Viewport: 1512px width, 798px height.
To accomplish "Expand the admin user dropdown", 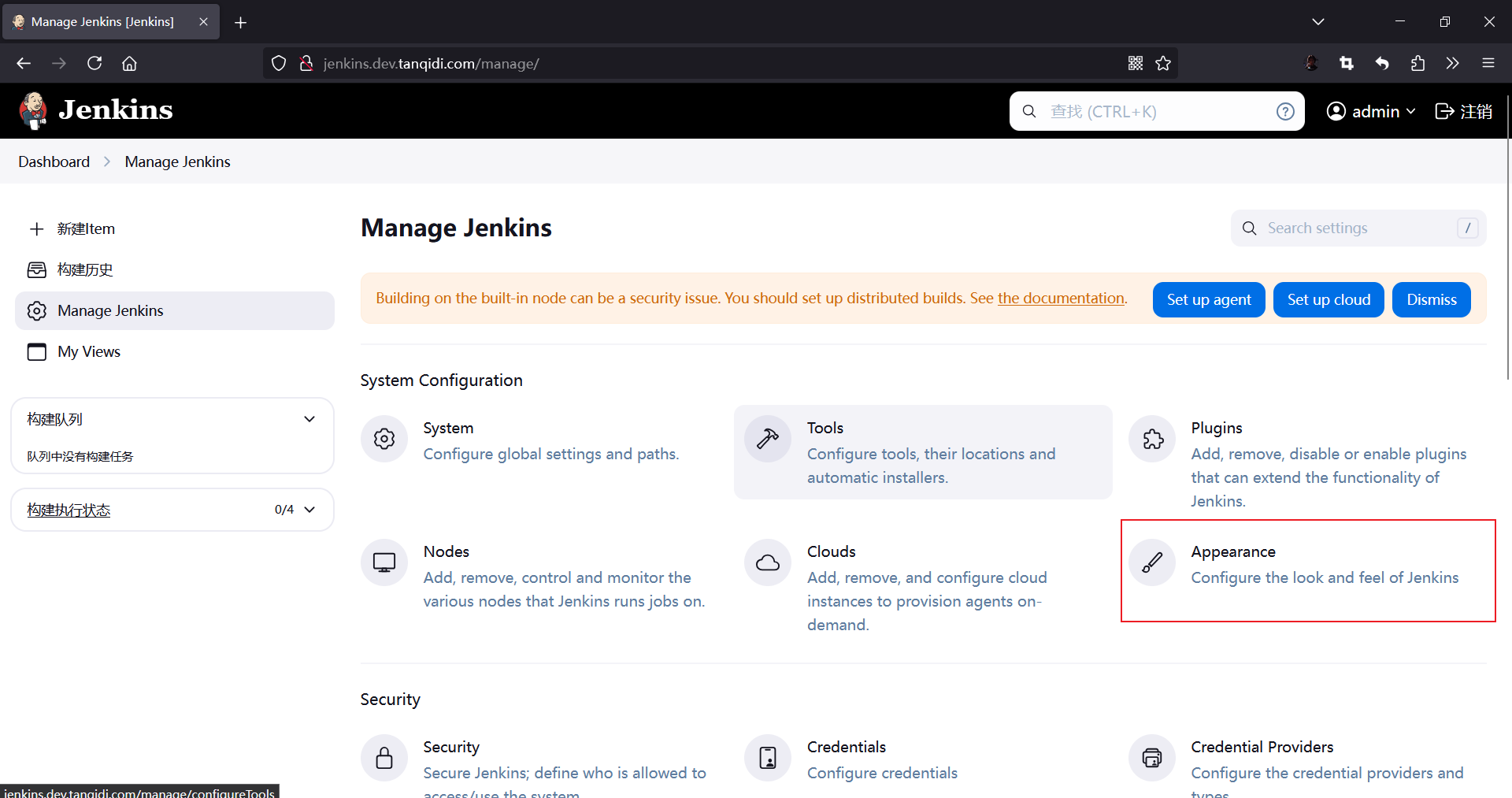I will (x=1371, y=112).
